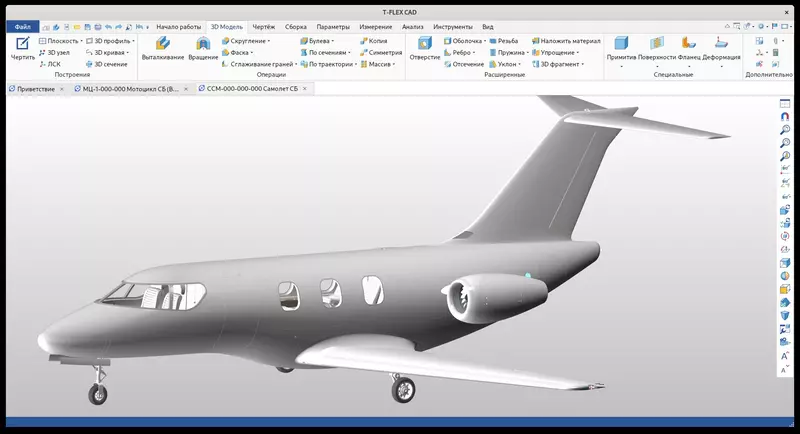
Task: Open the Файл menu button
Action: (23, 26)
